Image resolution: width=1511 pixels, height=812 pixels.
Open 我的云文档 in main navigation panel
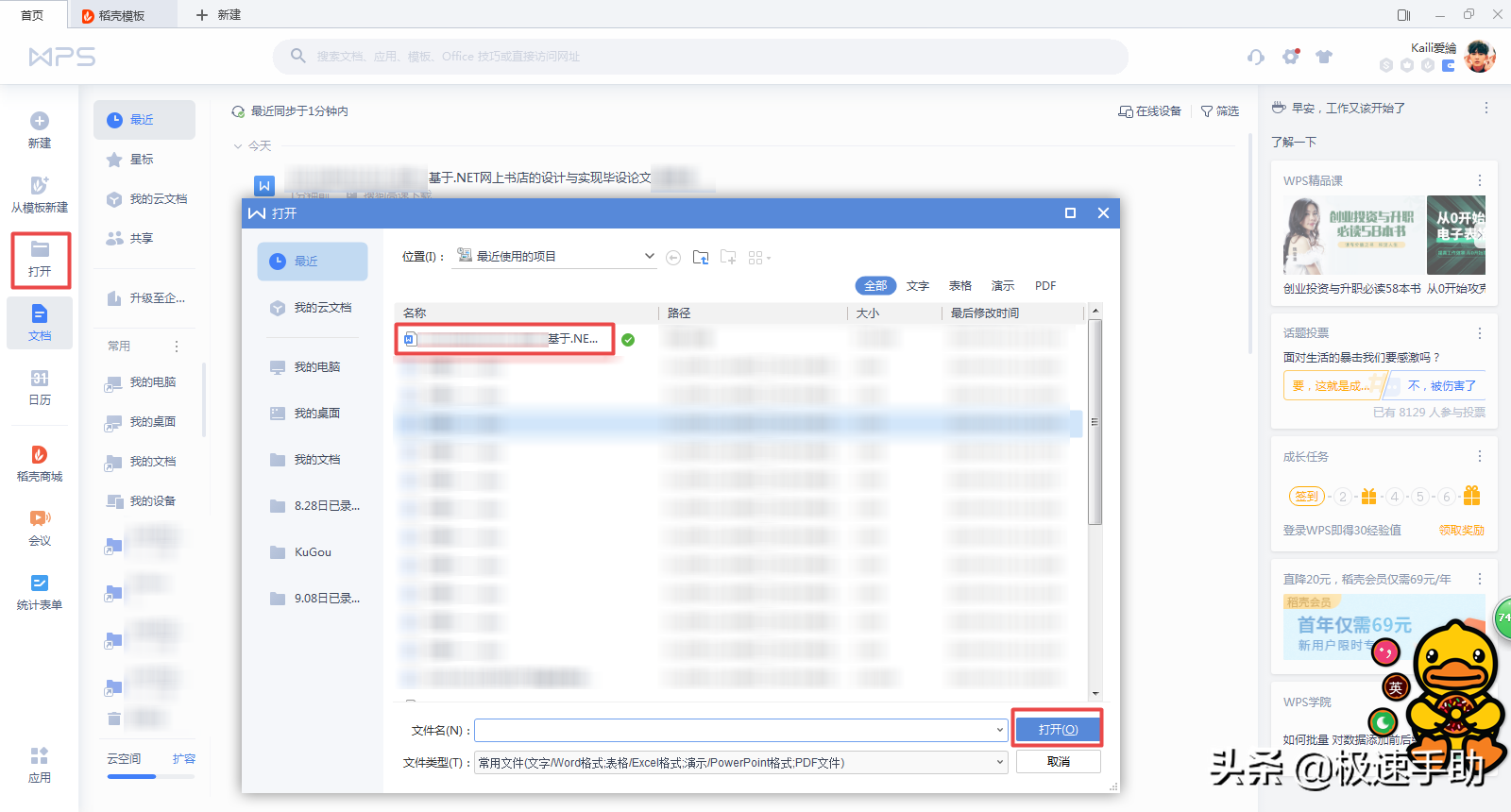(144, 199)
